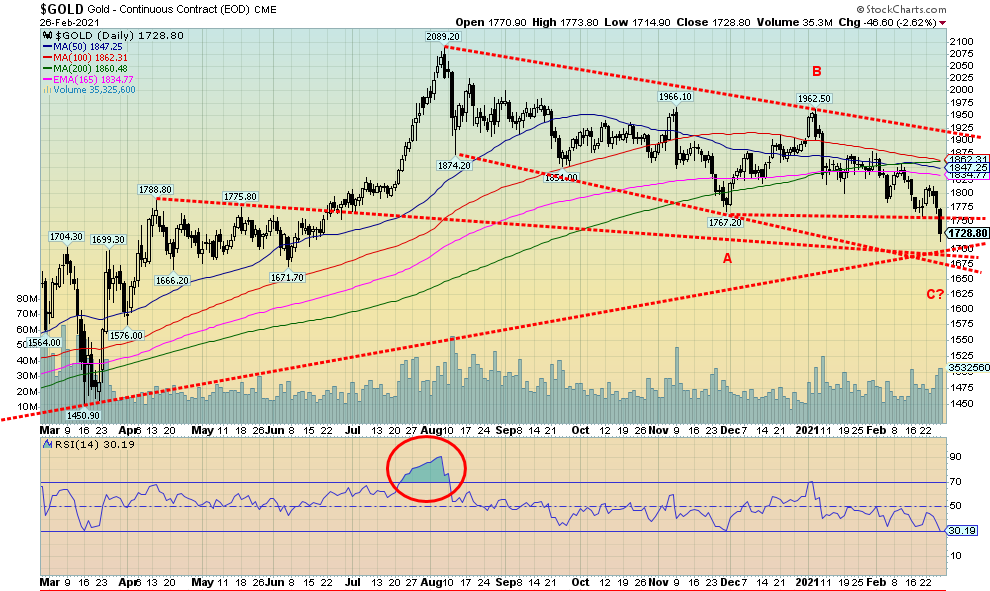990x591 pixels.
Task: Click the Aug month label on RSI axis
Action: (432, 580)
